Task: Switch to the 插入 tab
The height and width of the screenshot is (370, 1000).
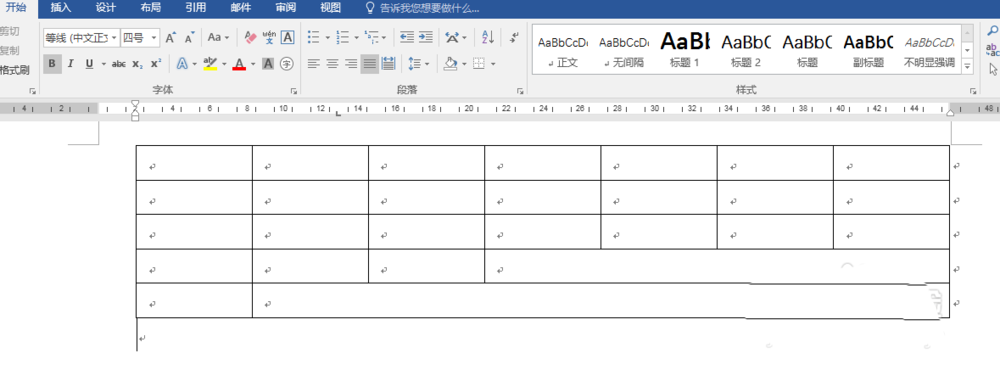Action: pyautogui.click(x=61, y=8)
